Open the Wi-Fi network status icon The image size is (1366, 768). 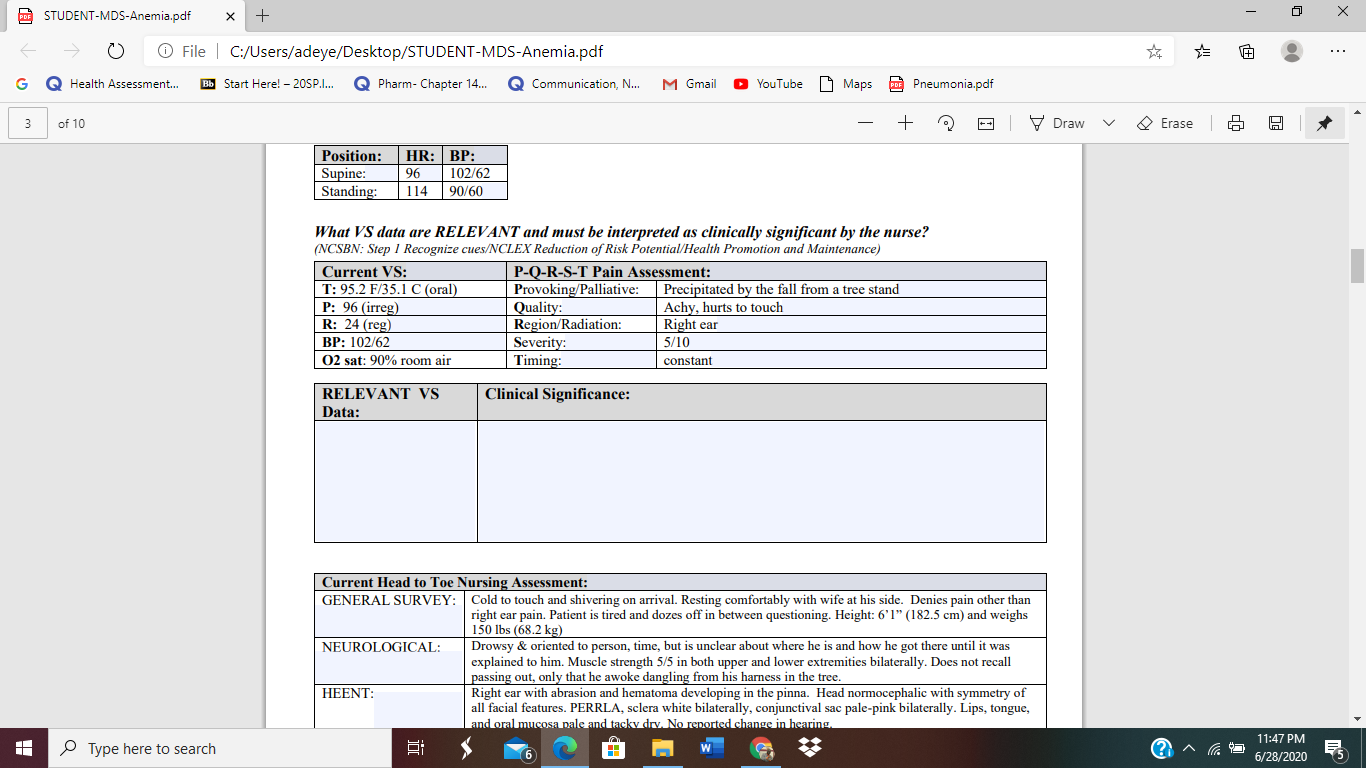(x=1213, y=748)
